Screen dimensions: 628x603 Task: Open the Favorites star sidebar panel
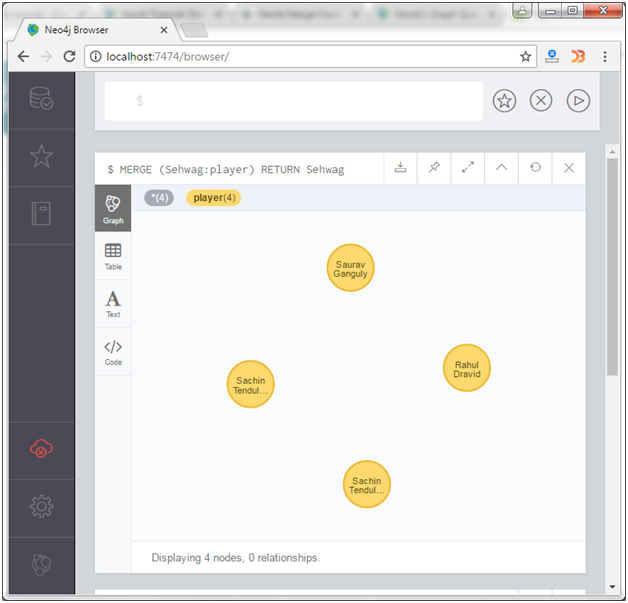[41, 156]
